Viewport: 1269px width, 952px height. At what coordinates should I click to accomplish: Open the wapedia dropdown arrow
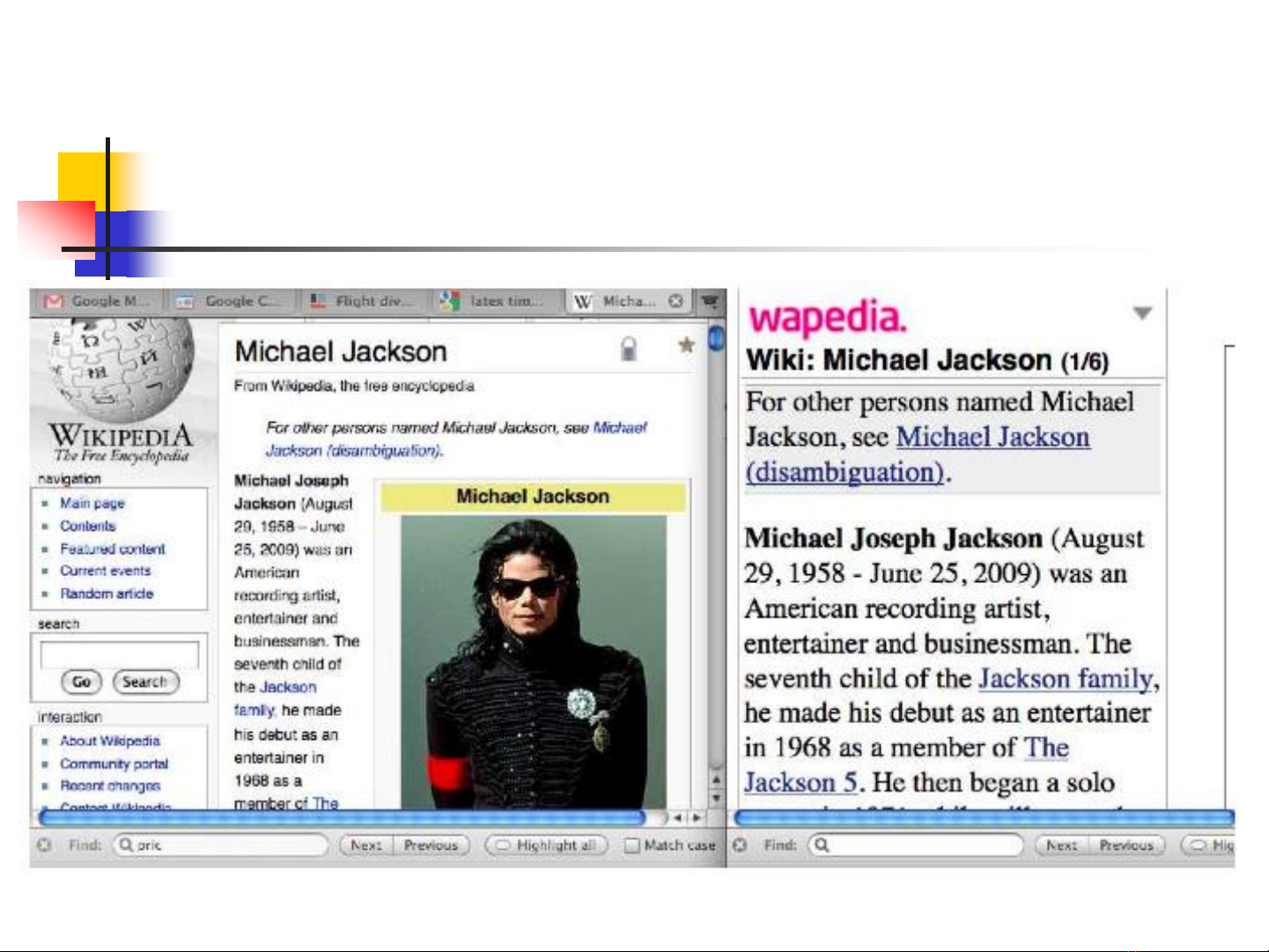(x=1142, y=314)
